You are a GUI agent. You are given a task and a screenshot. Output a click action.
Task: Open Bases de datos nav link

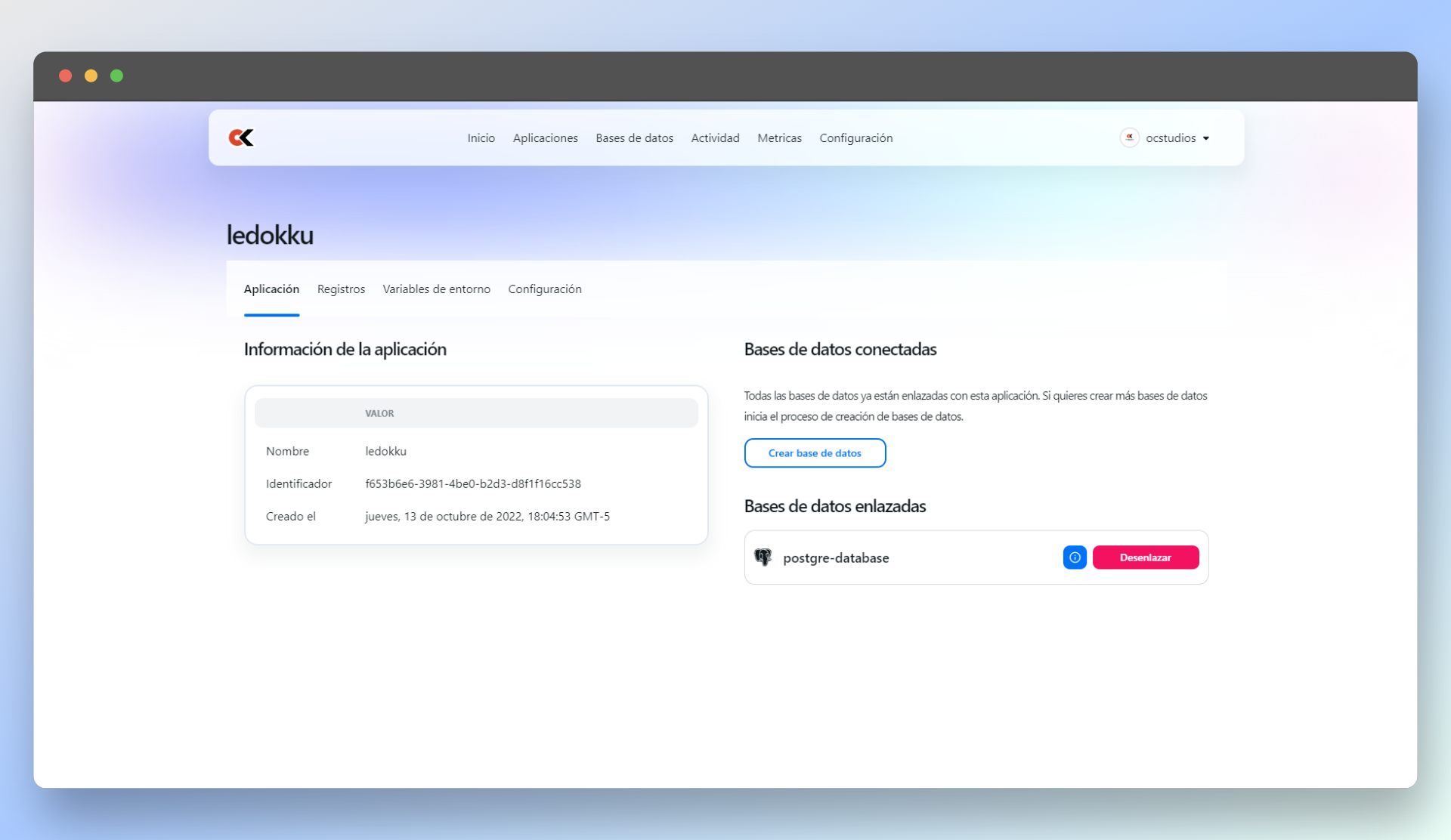point(634,138)
